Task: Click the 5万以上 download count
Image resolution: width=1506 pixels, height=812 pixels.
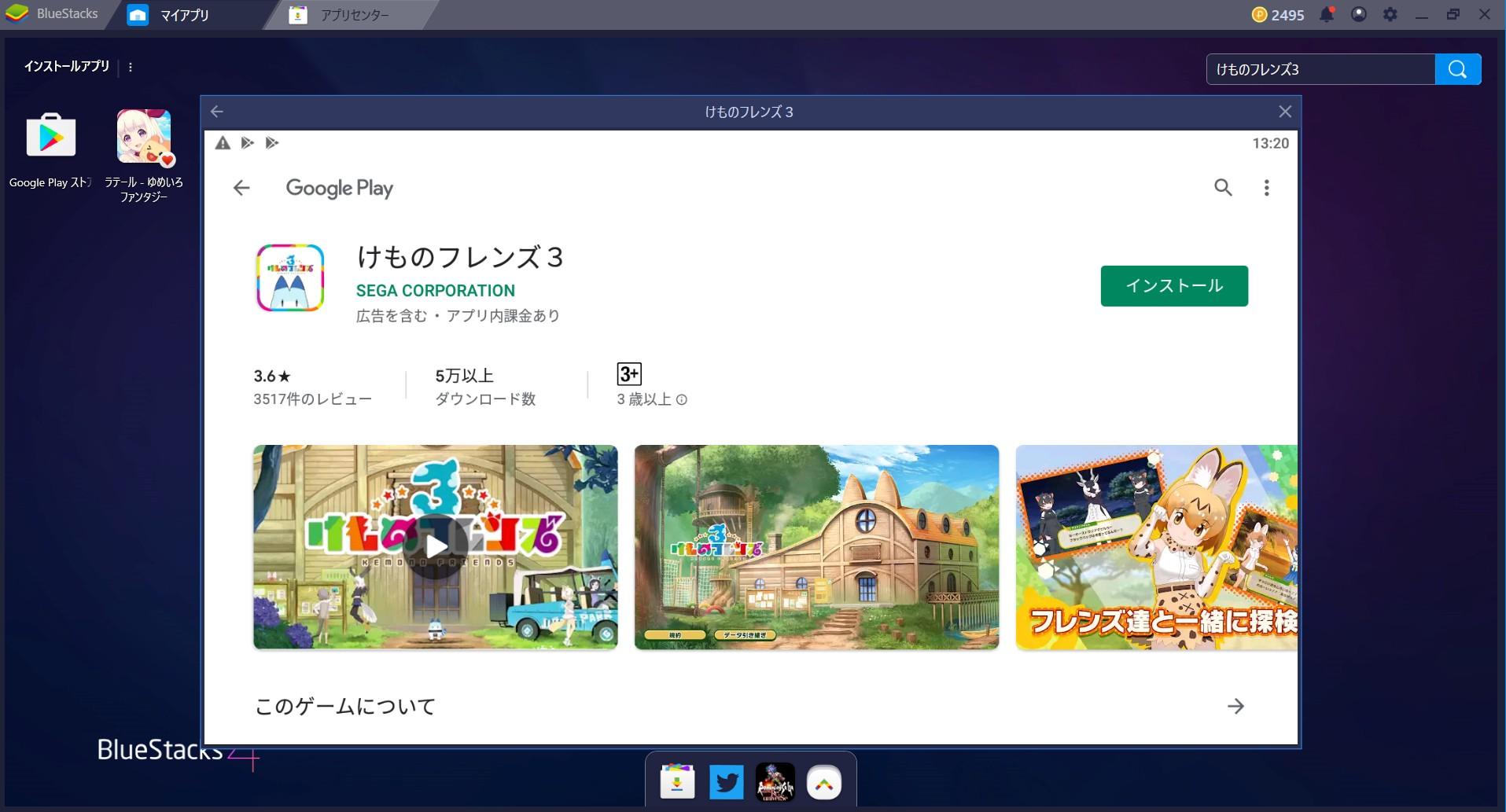Action: tap(485, 387)
